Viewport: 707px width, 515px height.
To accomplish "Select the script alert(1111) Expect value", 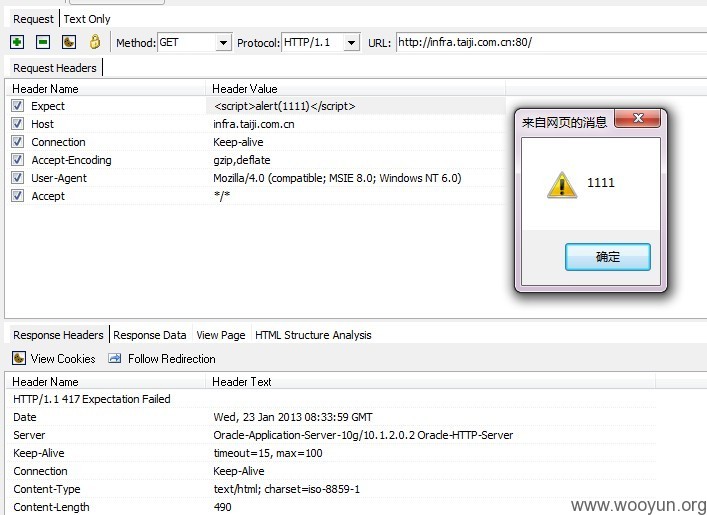I will 285,106.
